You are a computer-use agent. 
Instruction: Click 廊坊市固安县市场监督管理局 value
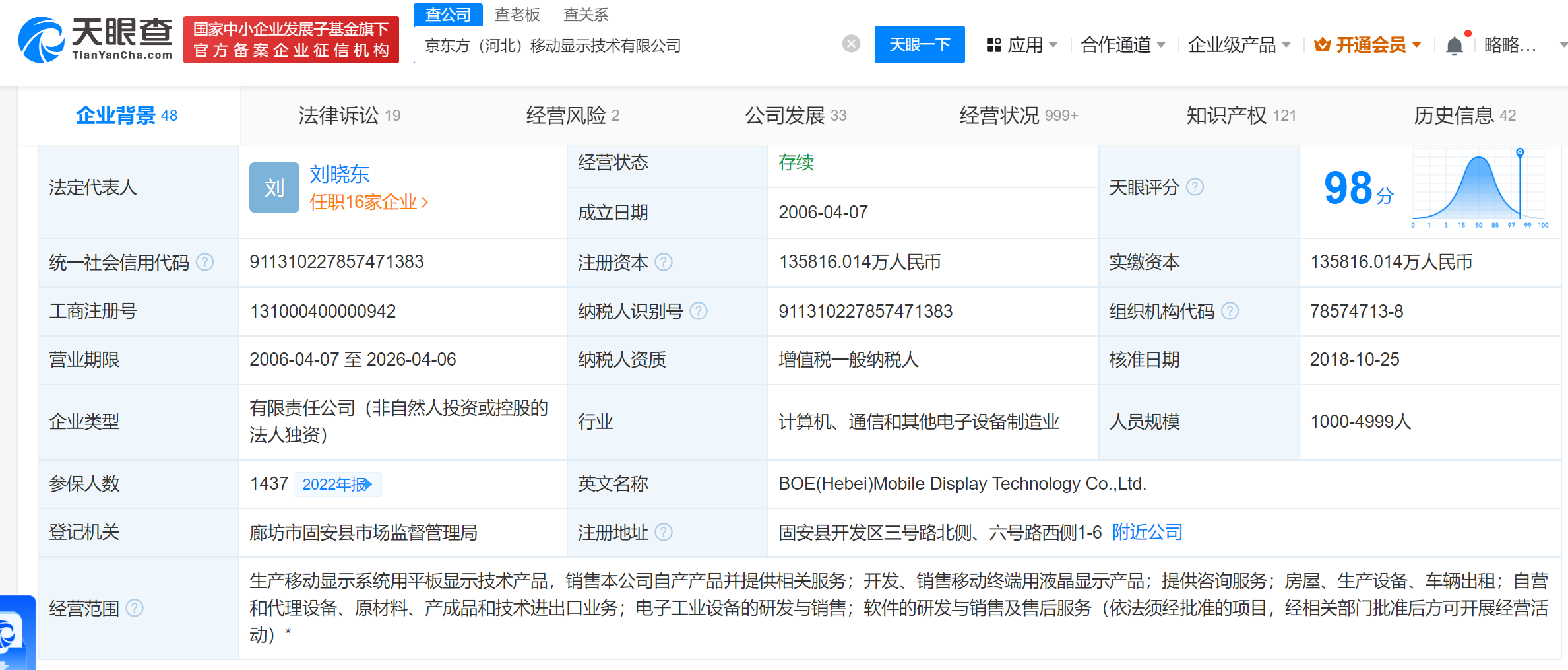tap(363, 532)
